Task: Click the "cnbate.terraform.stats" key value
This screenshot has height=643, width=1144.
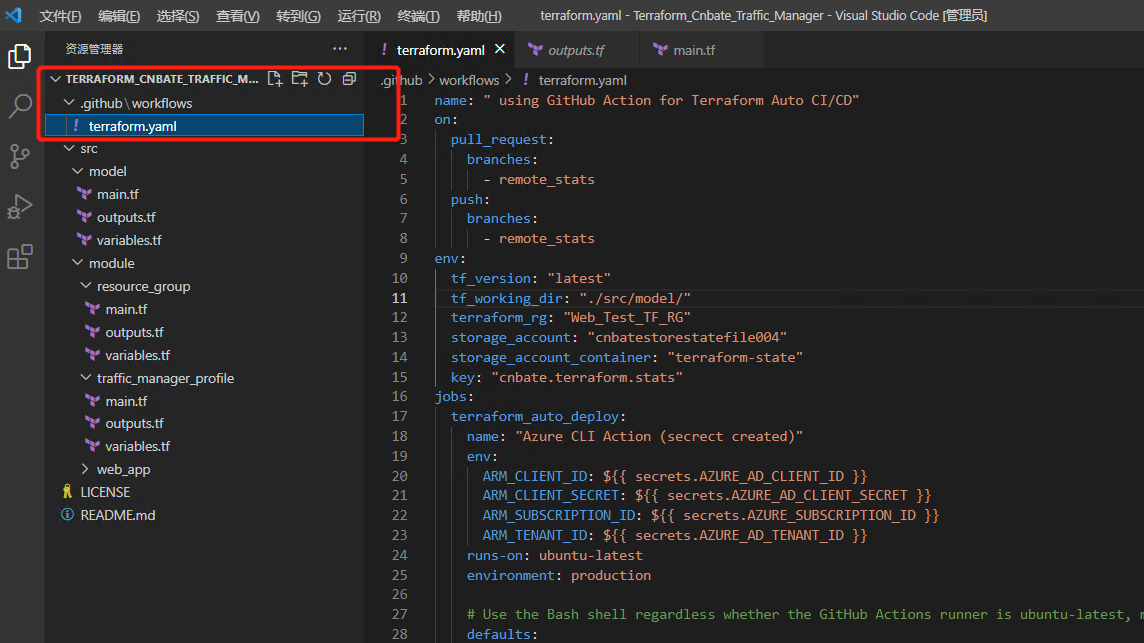Action: [587, 377]
